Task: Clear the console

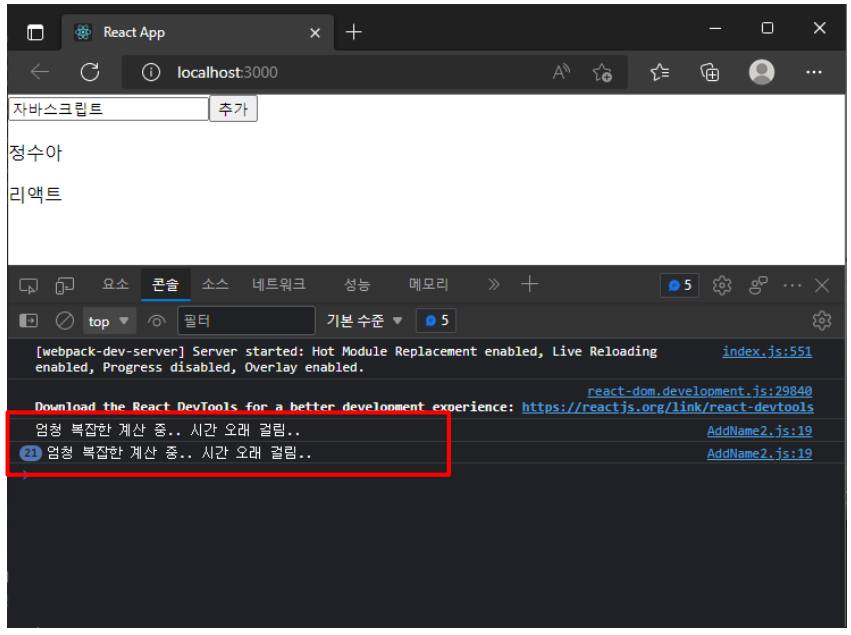Action: point(65,321)
